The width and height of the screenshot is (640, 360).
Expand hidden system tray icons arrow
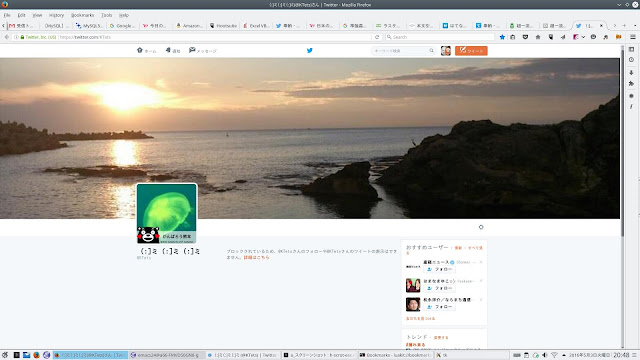point(564,355)
